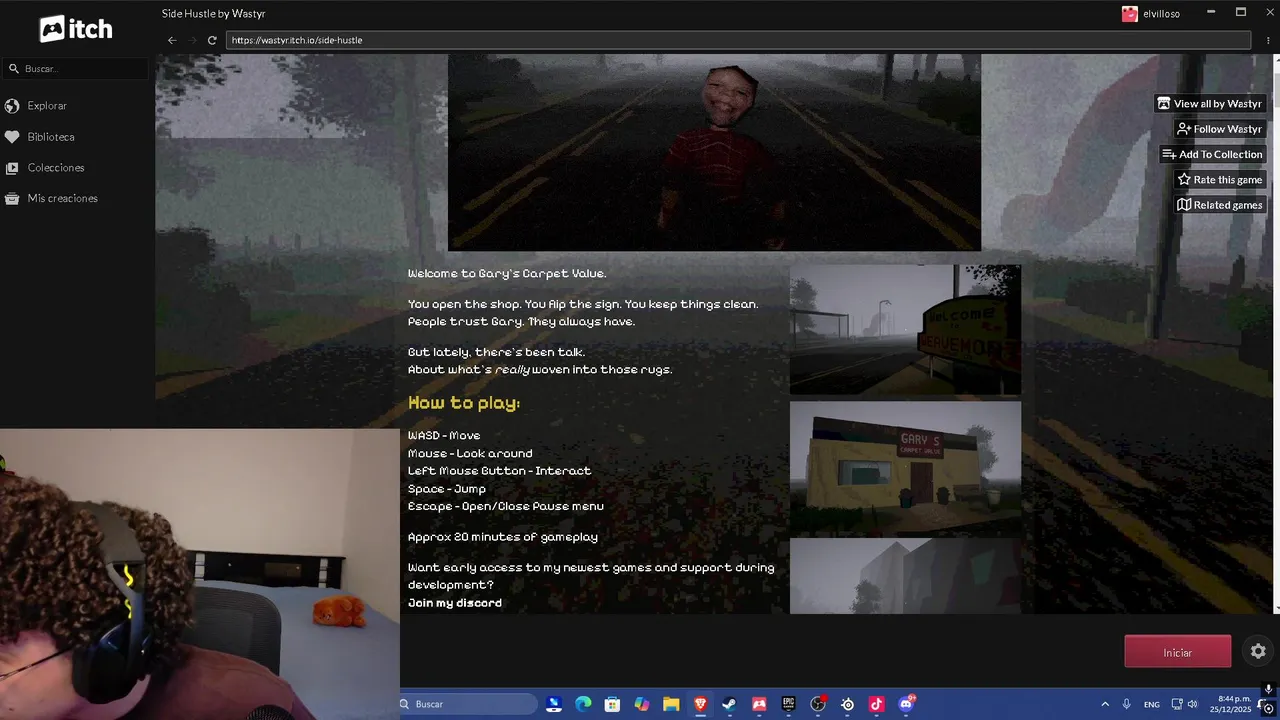Viewport: 1280px width, 720px height.
Task: Open File Explorer from the taskbar
Action: 671,704
